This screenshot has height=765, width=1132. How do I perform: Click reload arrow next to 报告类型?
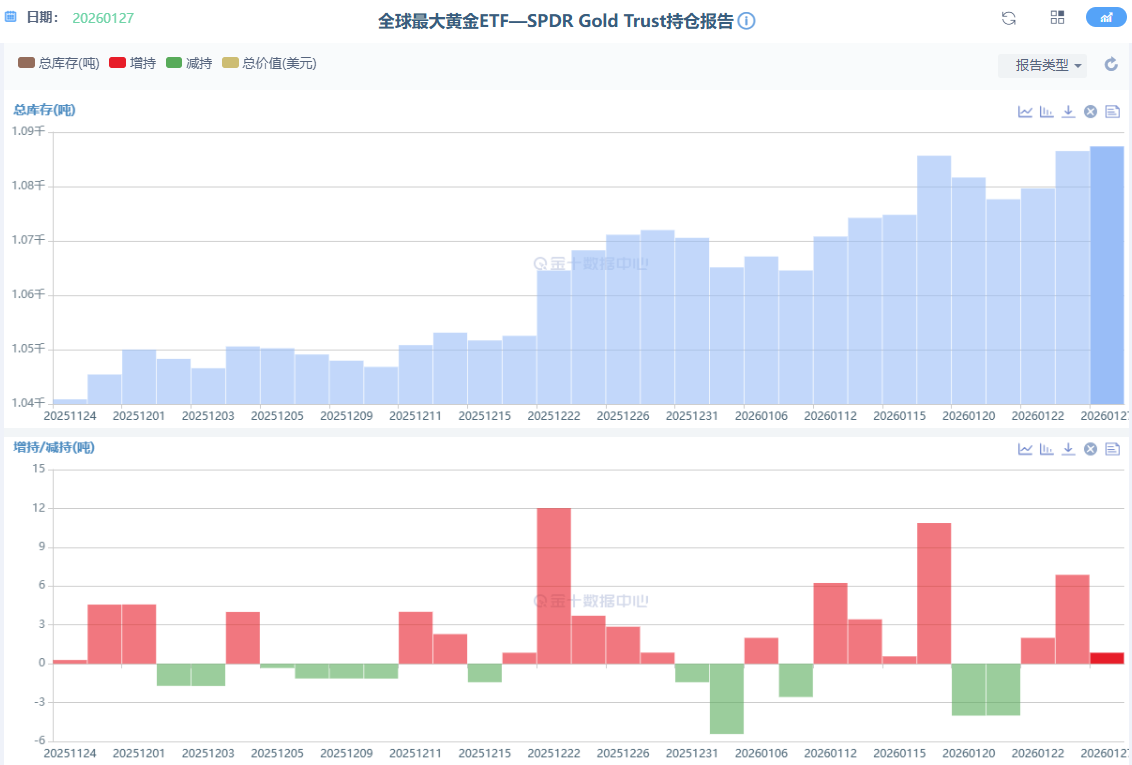point(1111,65)
